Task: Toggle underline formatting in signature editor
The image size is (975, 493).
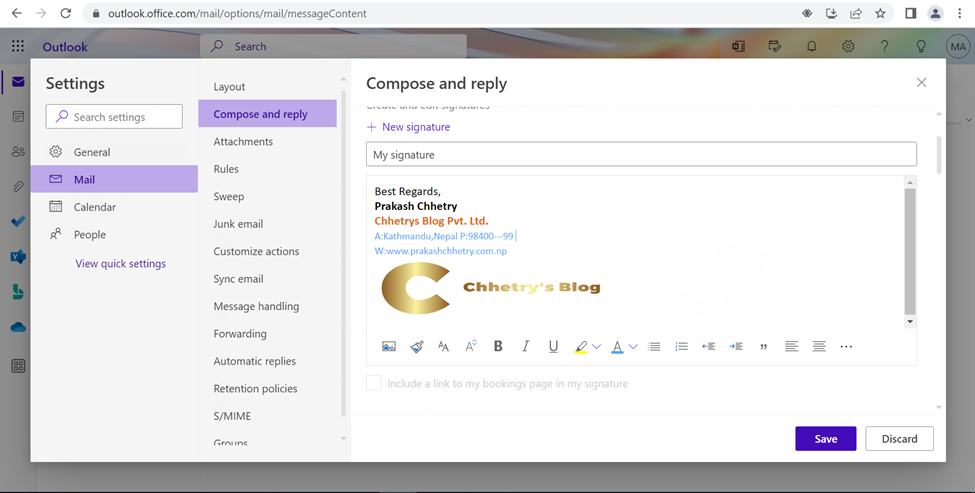Action: (553, 346)
